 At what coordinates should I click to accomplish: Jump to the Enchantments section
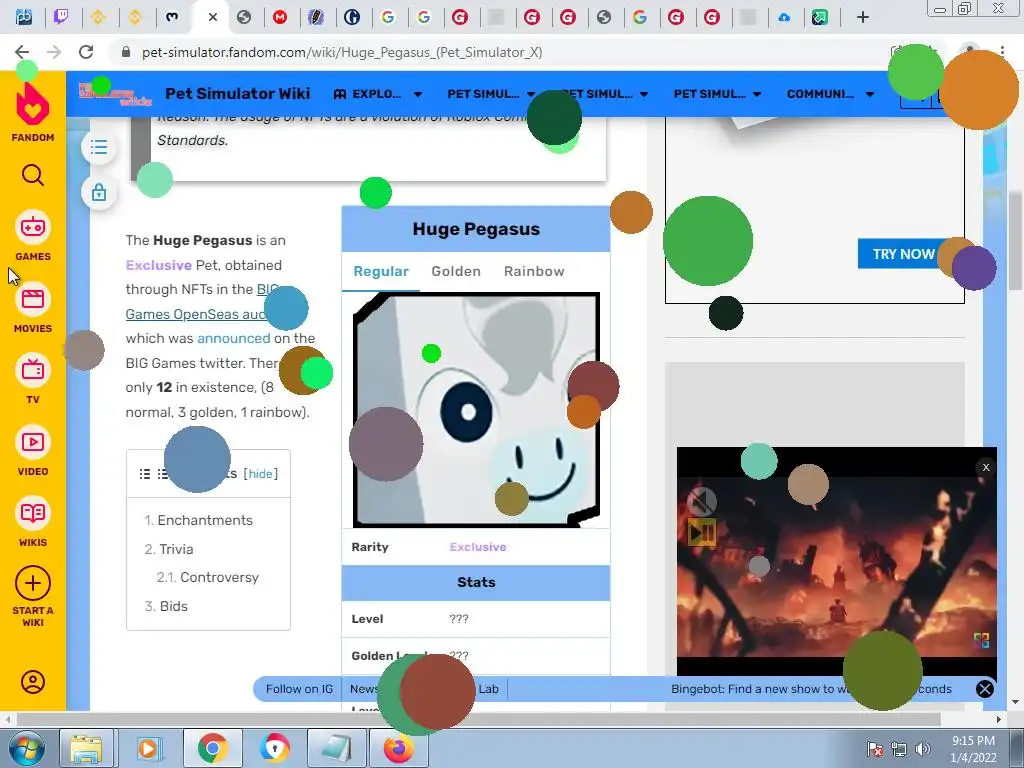pyautogui.click(x=204, y=520)
